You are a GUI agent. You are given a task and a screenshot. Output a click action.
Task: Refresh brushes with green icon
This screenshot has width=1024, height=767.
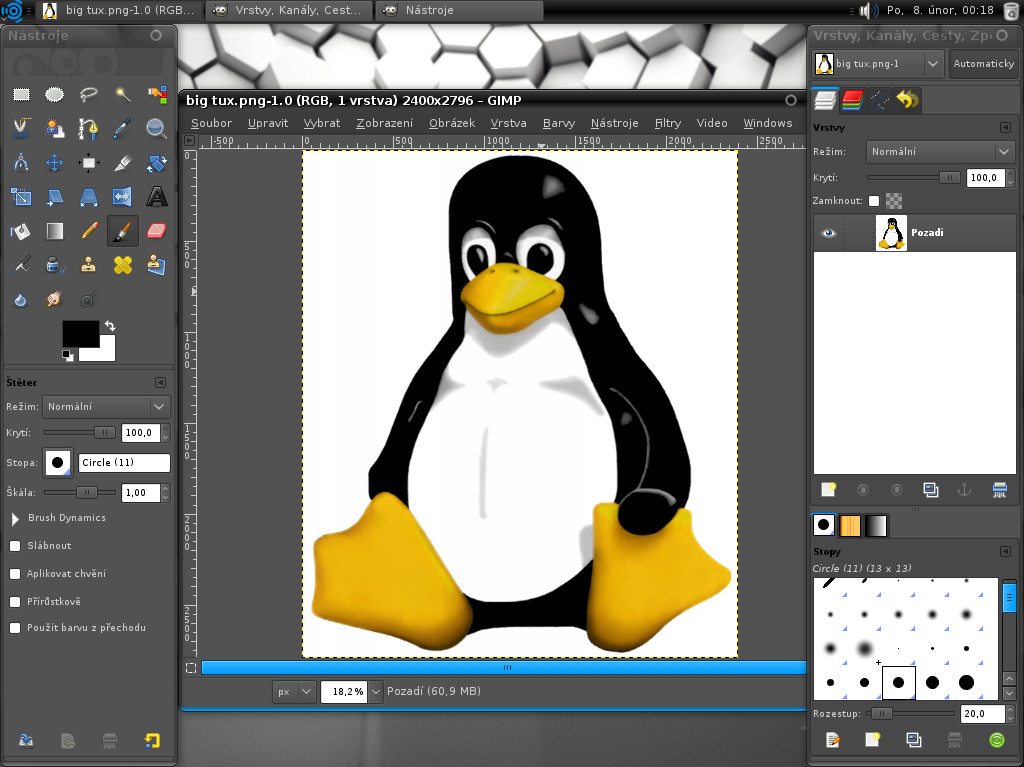(x=997, y=740)
